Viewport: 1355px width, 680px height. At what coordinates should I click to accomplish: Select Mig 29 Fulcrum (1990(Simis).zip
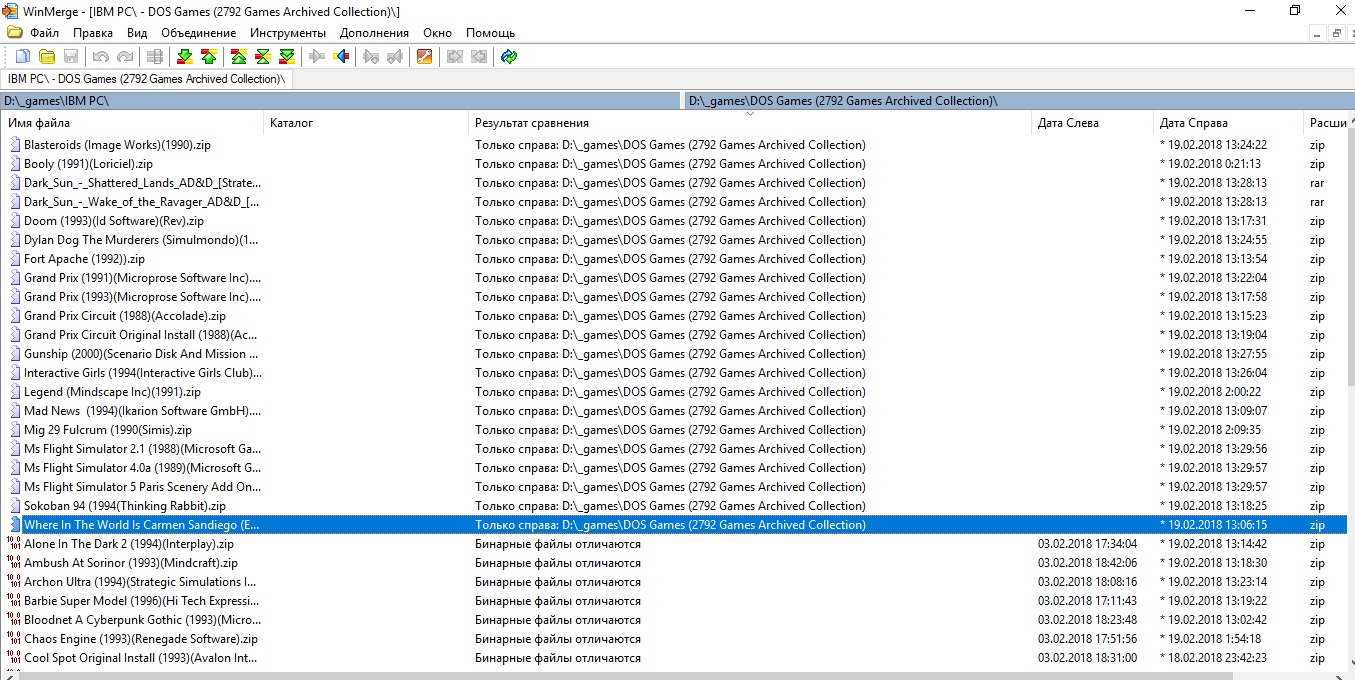pyautogui.click(x=108, y=430)
